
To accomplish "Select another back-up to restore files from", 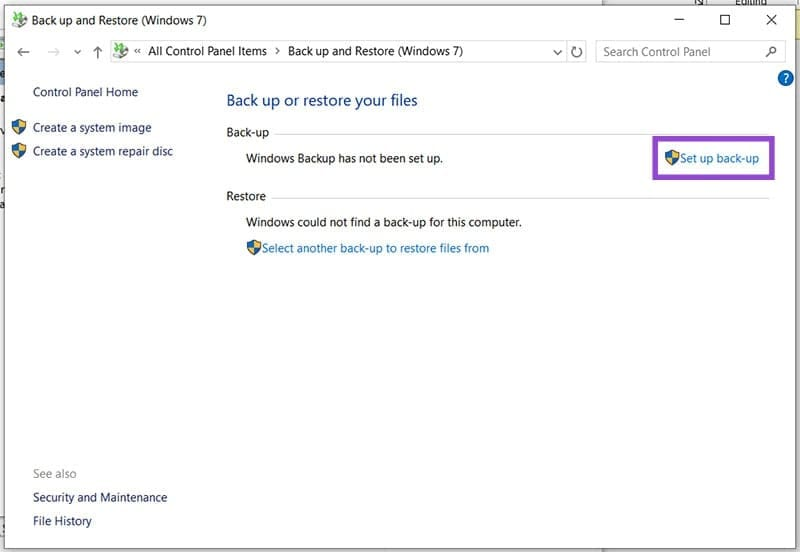I will [x=375, y=248].
